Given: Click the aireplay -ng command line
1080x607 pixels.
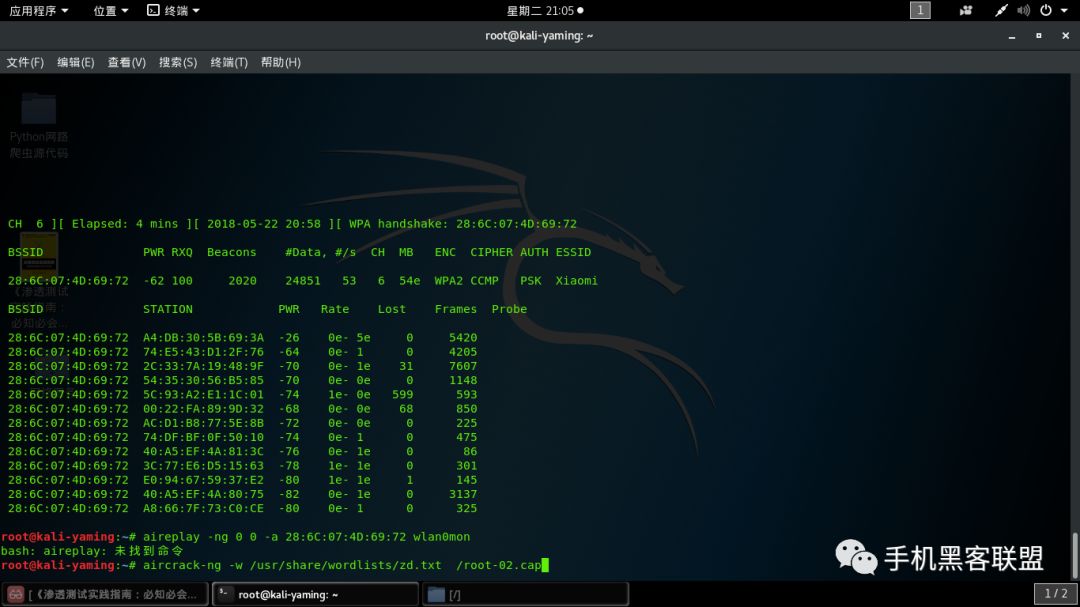Looking at the screenshot, I should click(307, 537).
